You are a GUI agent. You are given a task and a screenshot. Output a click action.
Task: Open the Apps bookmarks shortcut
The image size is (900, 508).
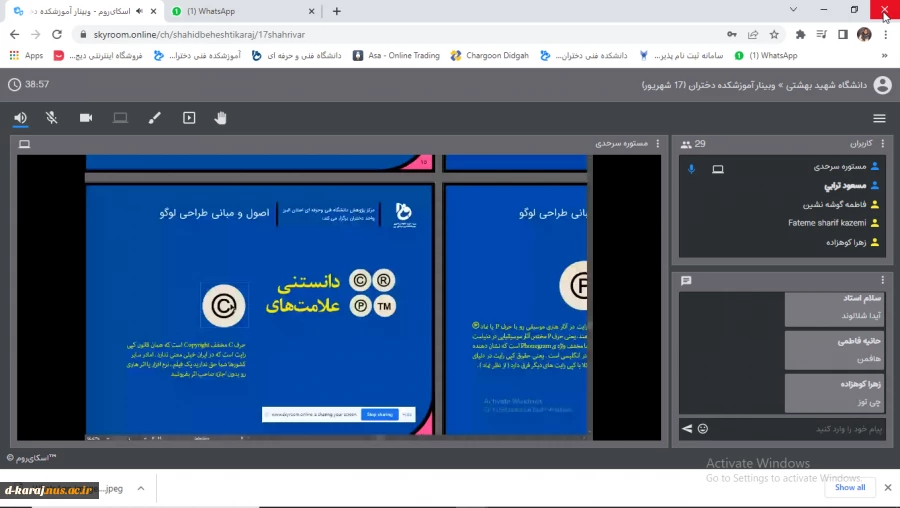26,56
